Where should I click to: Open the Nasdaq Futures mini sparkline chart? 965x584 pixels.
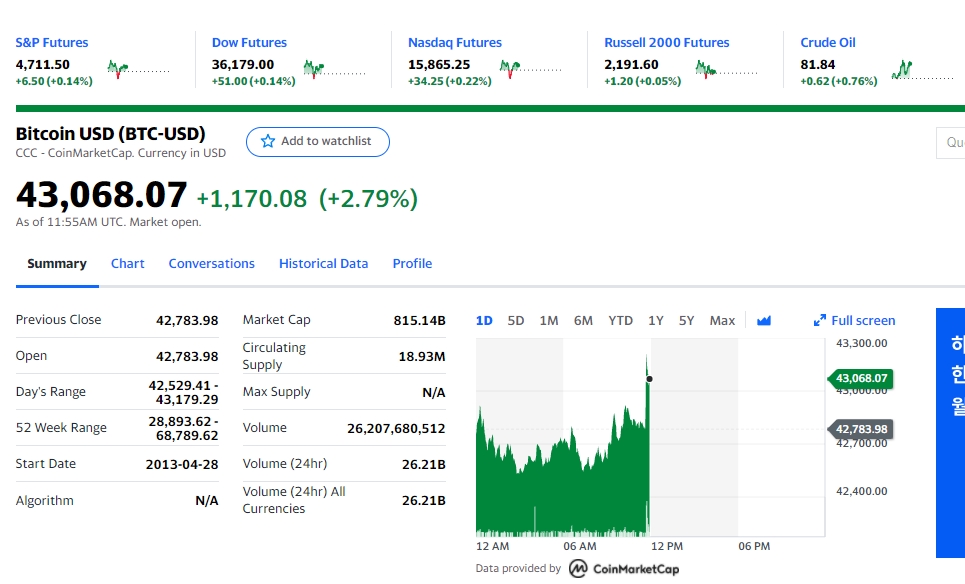point(531,69)
